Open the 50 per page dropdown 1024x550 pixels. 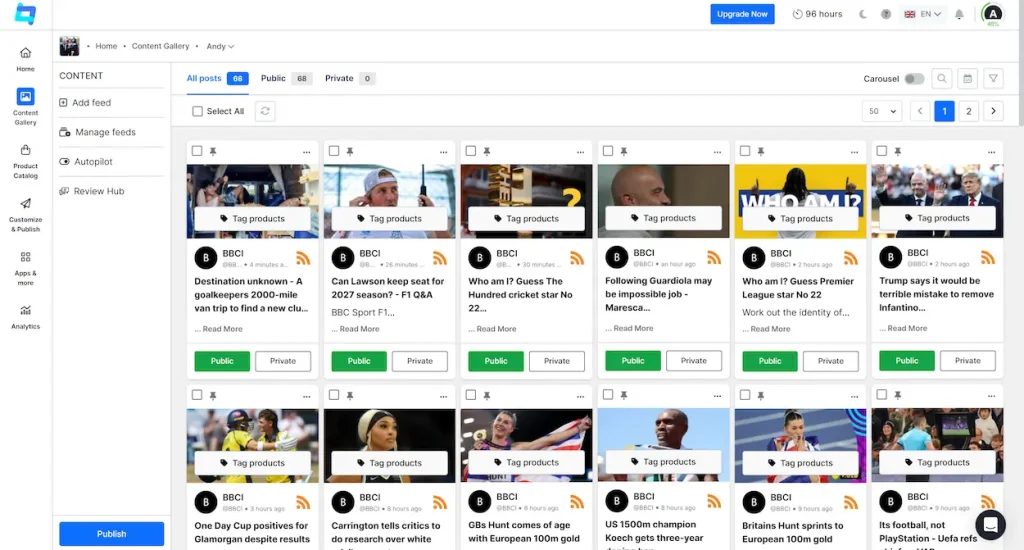pos(882,111)
